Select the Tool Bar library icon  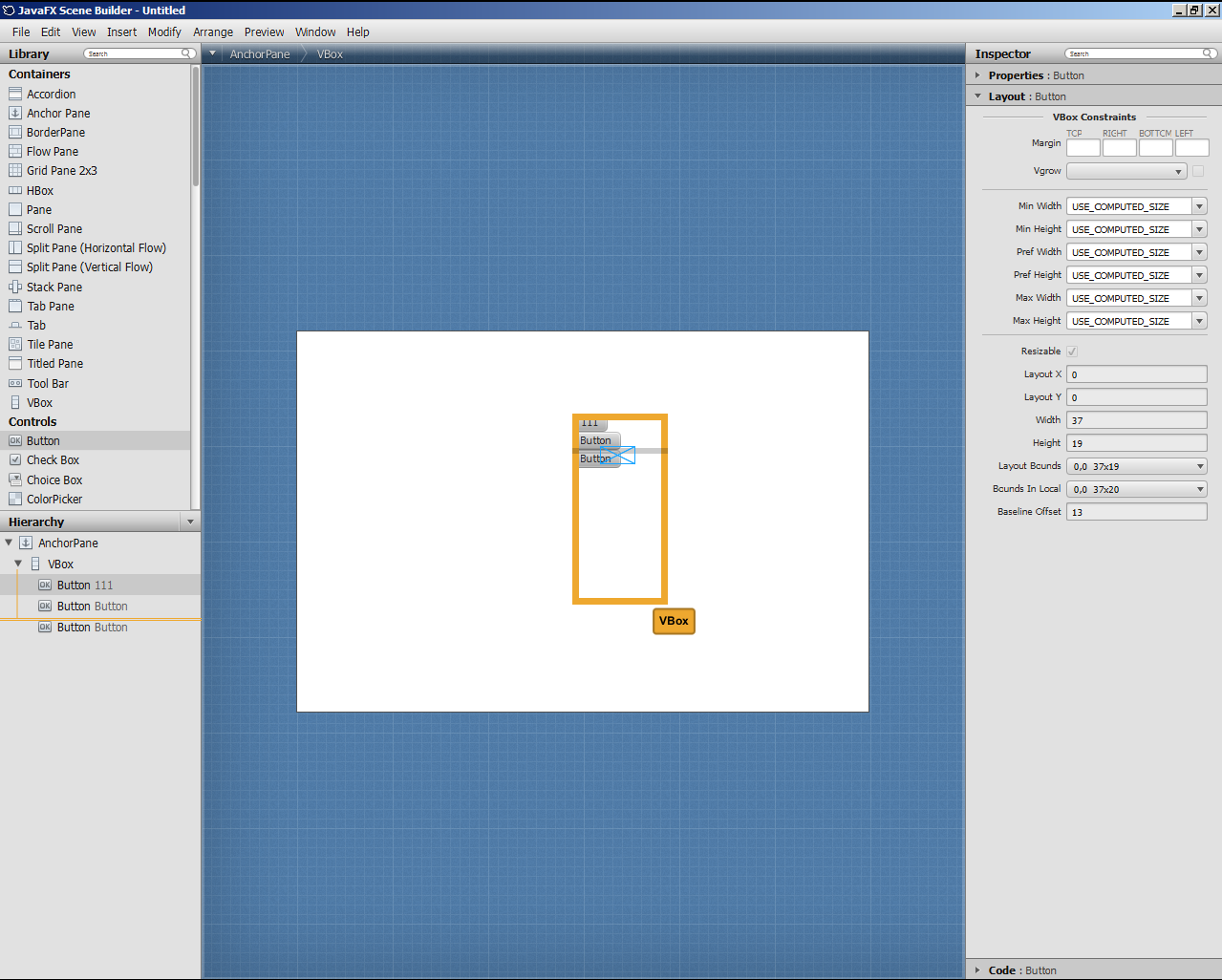pyautogui.click(x=15, y=383)
